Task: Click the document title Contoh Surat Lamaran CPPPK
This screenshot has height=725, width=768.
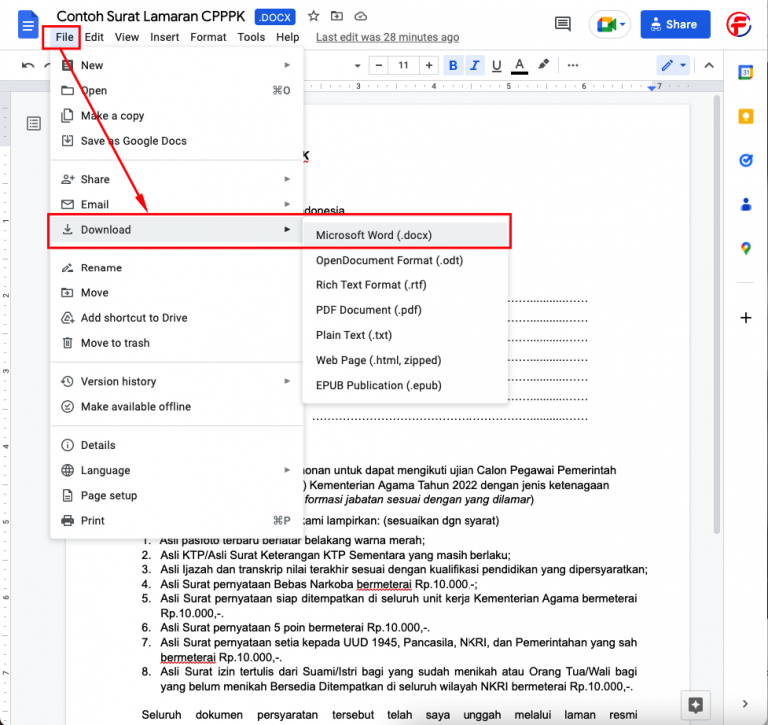Action: pyautogui.click(x=150, y=16)
